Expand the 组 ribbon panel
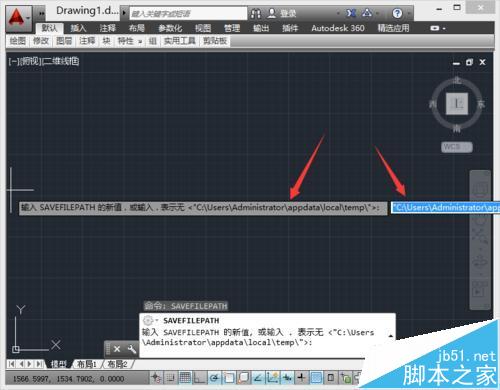Screen dimensions: 500x390 pos(153,41)
